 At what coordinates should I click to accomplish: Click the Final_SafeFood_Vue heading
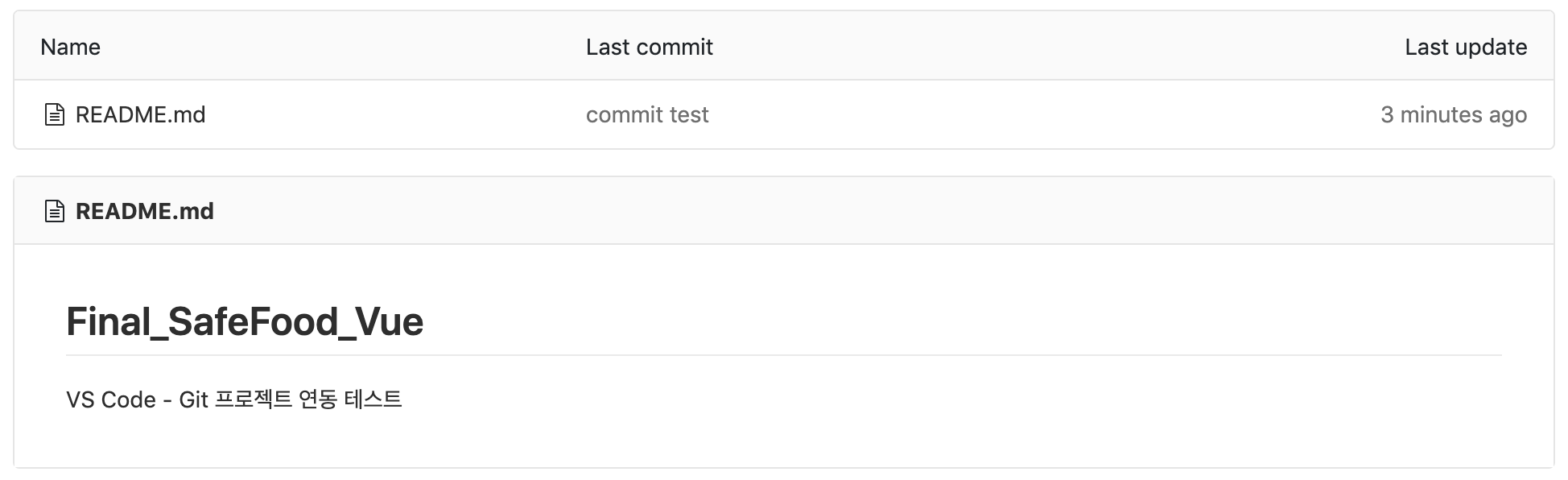click(x=245, y=321)
